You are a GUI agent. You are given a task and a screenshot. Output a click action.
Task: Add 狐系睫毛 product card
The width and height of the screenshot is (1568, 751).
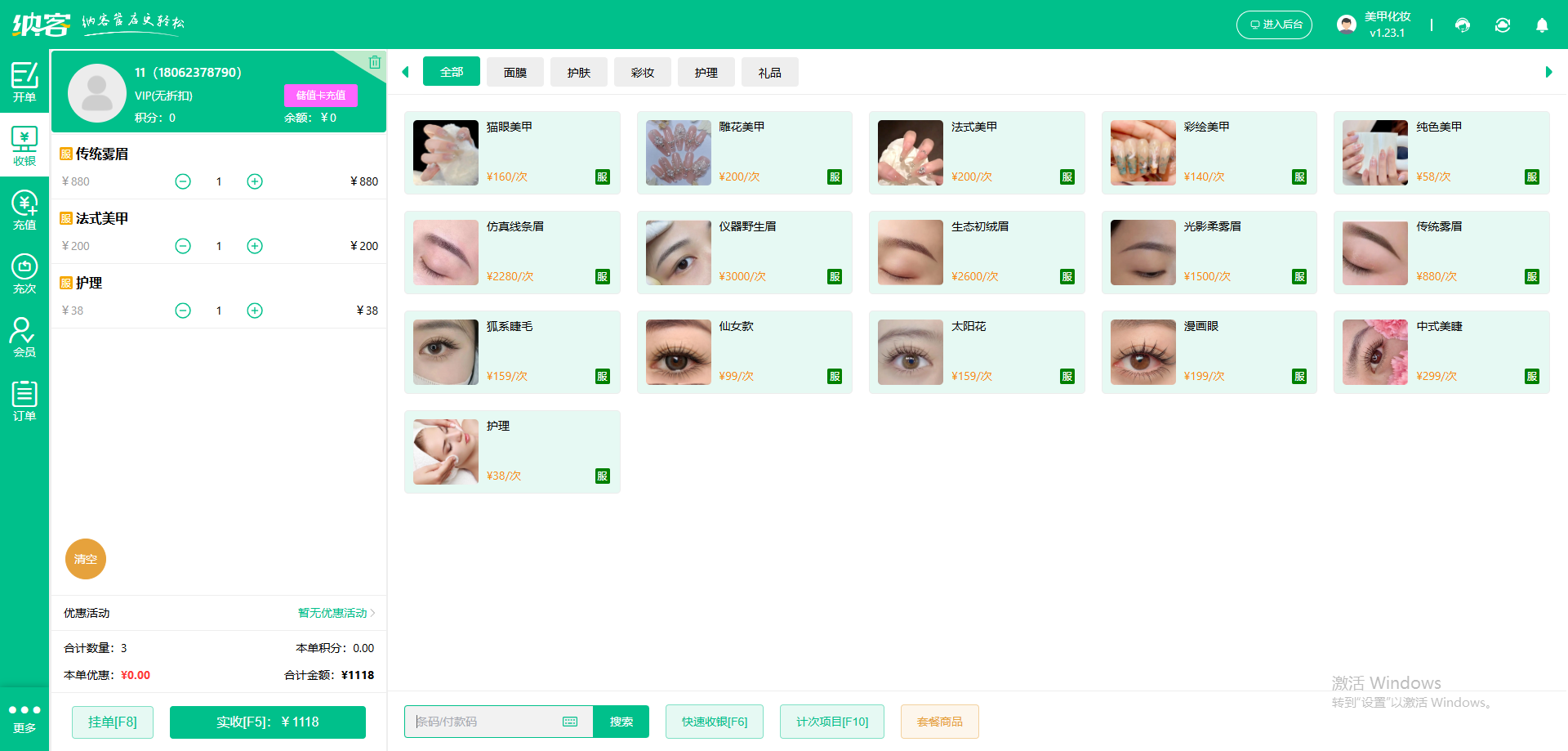click(x=512, y=352)
